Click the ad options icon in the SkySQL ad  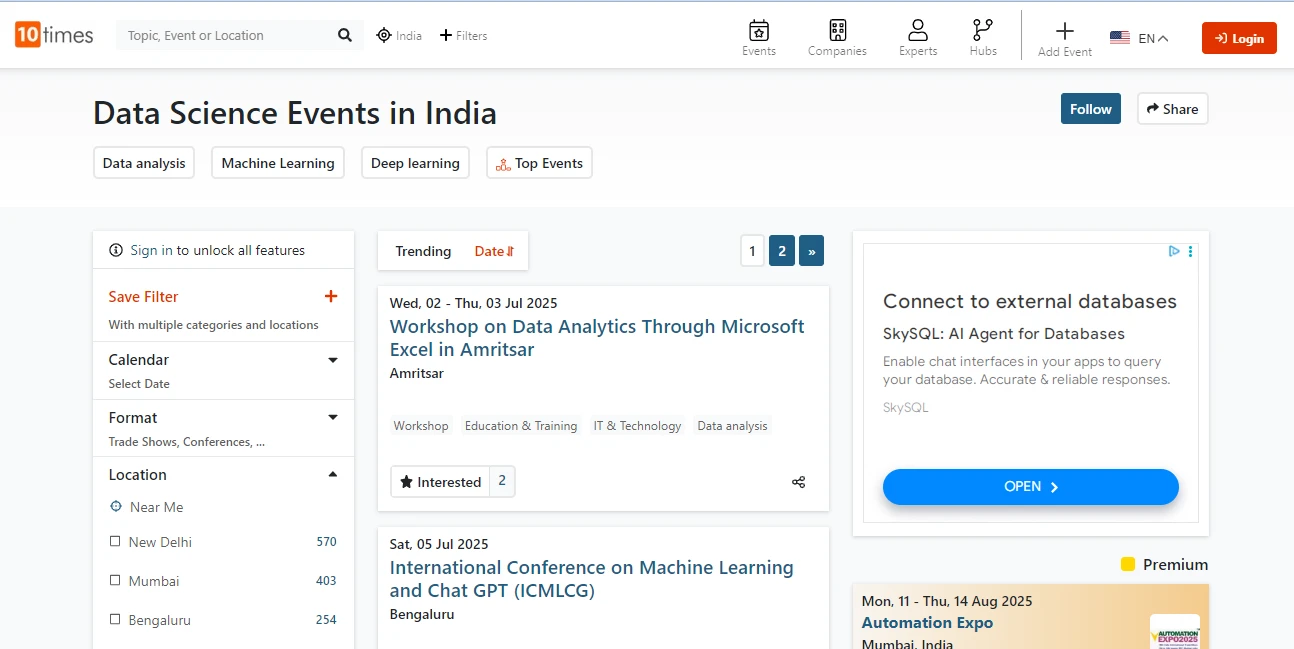point(1190,252)
